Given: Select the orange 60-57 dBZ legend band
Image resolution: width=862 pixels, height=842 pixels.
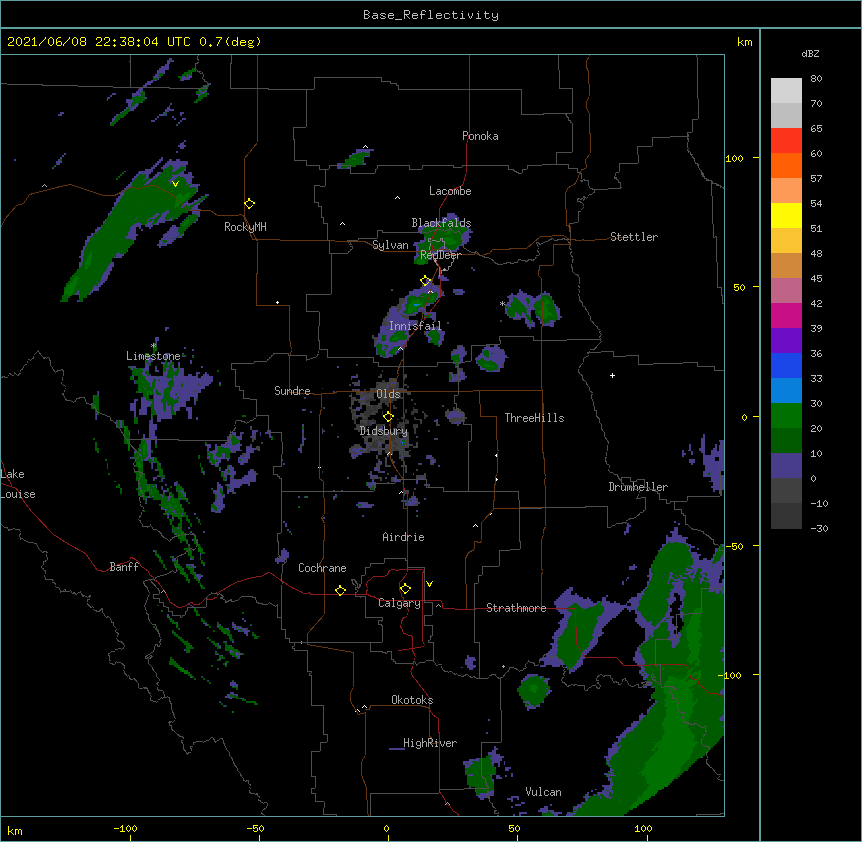Looking at the screenshot, I should coord(786,165).
